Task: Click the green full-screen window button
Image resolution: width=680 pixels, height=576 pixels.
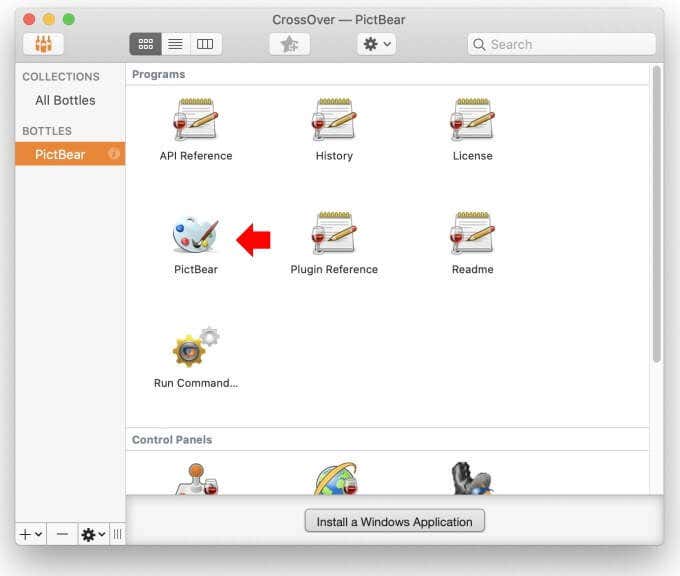Action: point(69,20)
